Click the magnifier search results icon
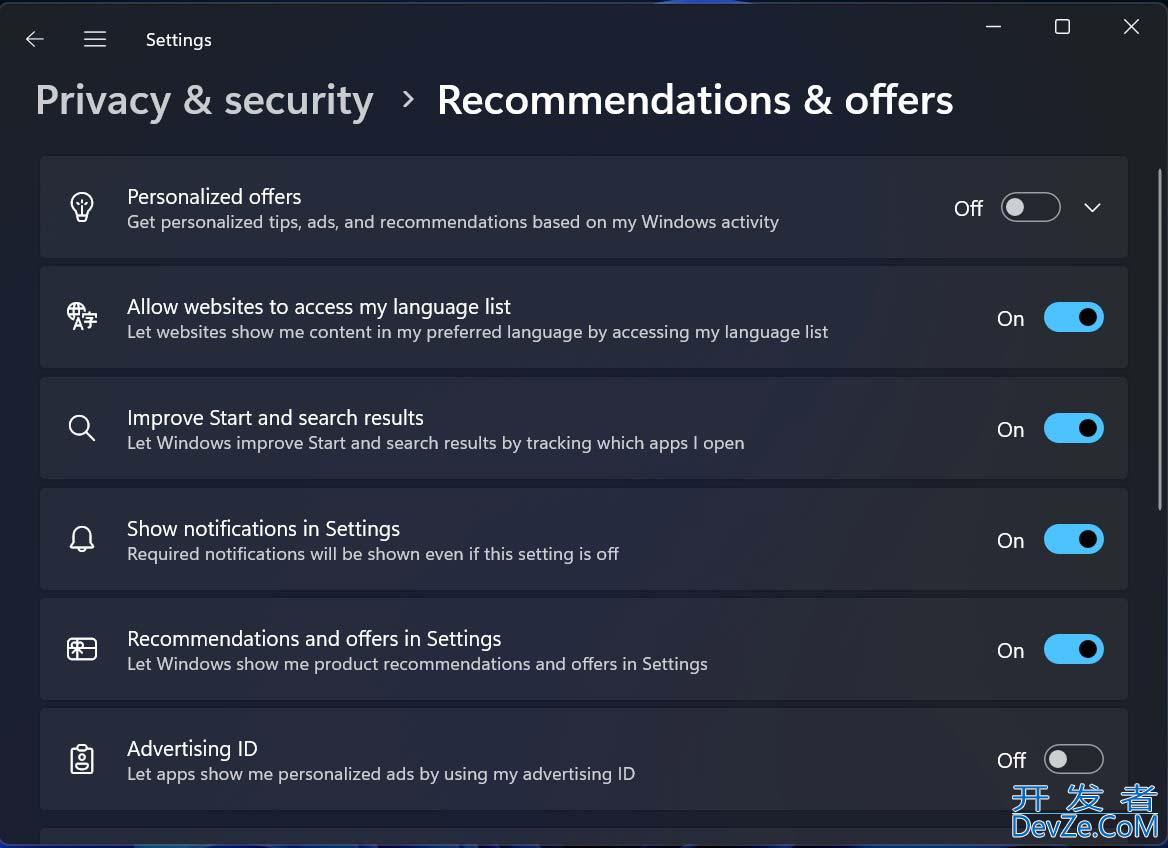Screen dimensions: 1168x848 82,428
